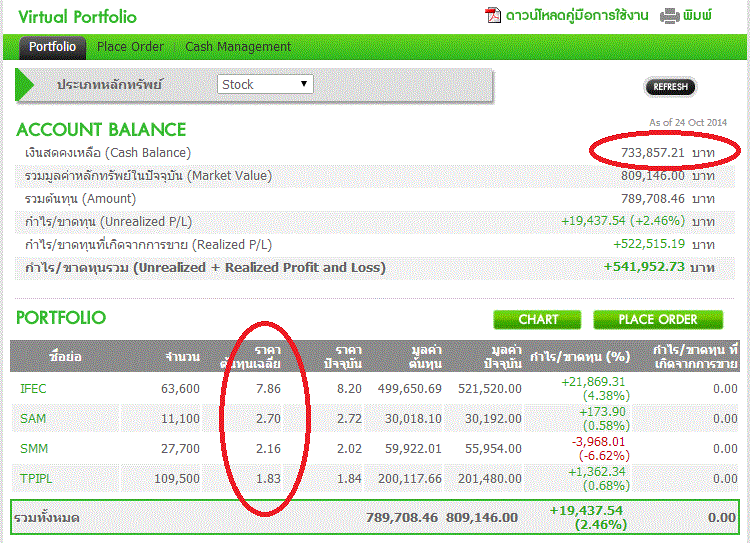The height and width of the screenshot is (543, 753).
Task: Click the Virtual Portfolio page title
Action: click(77, 17)
